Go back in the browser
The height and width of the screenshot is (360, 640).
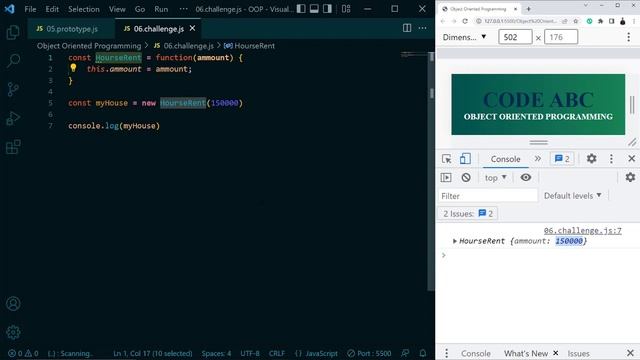click(443, 21)
